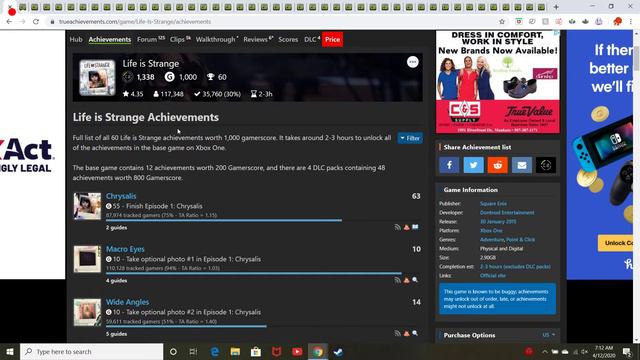View the 2 guides for Chrysalis
The width and height of the screenshot is (640, 360).
116,228
